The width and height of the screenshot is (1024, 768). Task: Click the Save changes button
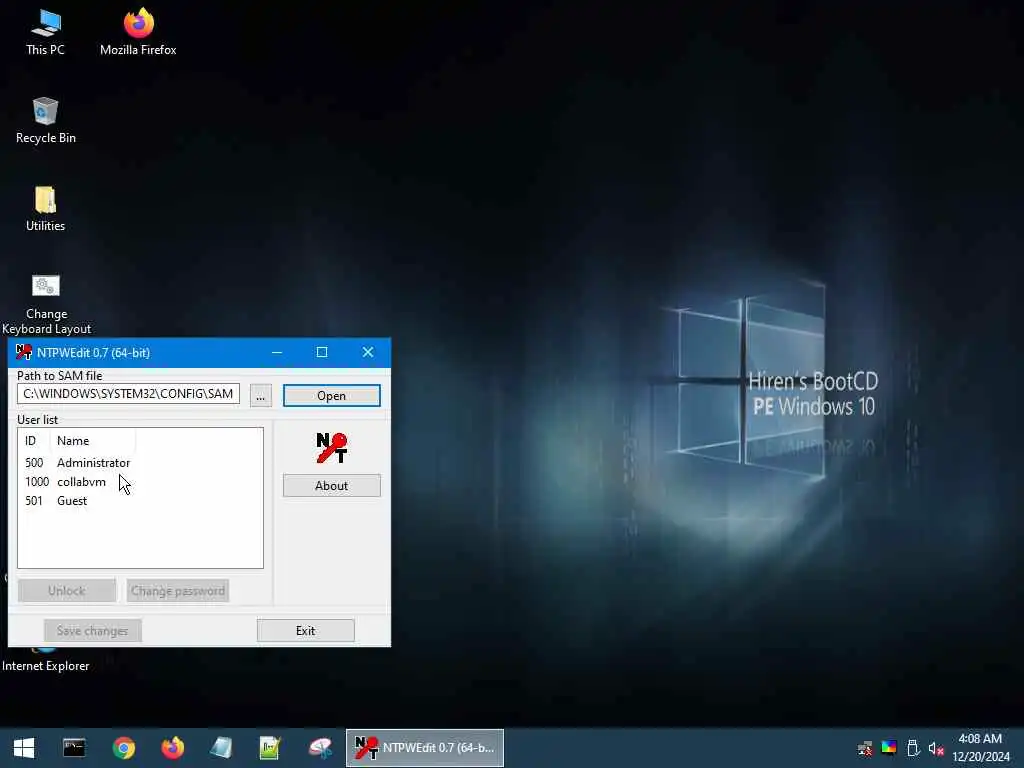click(x=93, y=631)
